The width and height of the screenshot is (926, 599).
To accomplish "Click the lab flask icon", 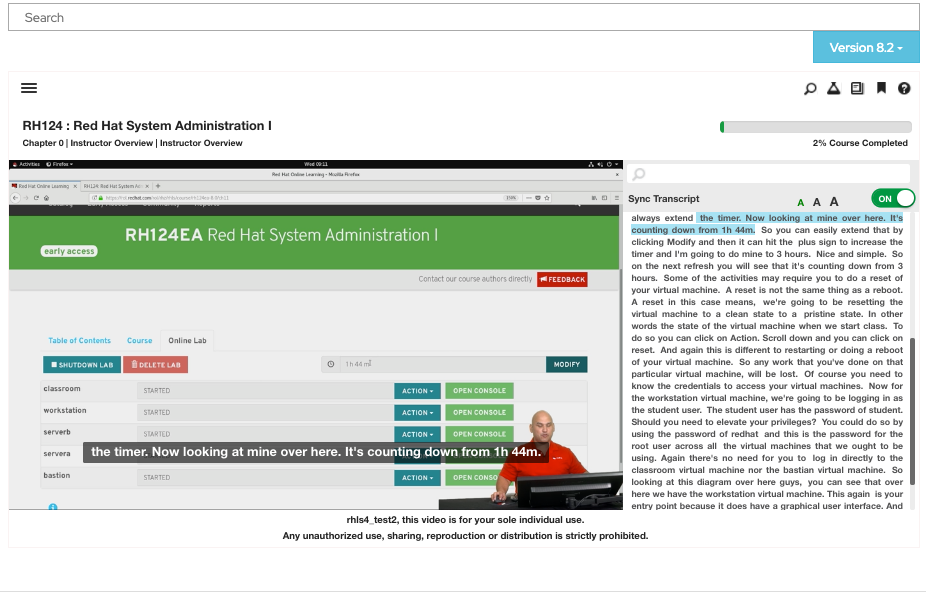I will pyautogui.click(x=833, y=88).
